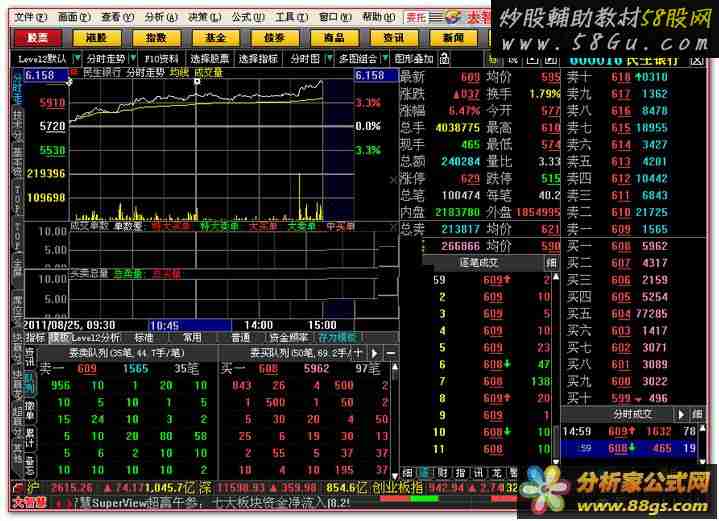
Task: Open the 画面 menu
Action: pos(74,17)
